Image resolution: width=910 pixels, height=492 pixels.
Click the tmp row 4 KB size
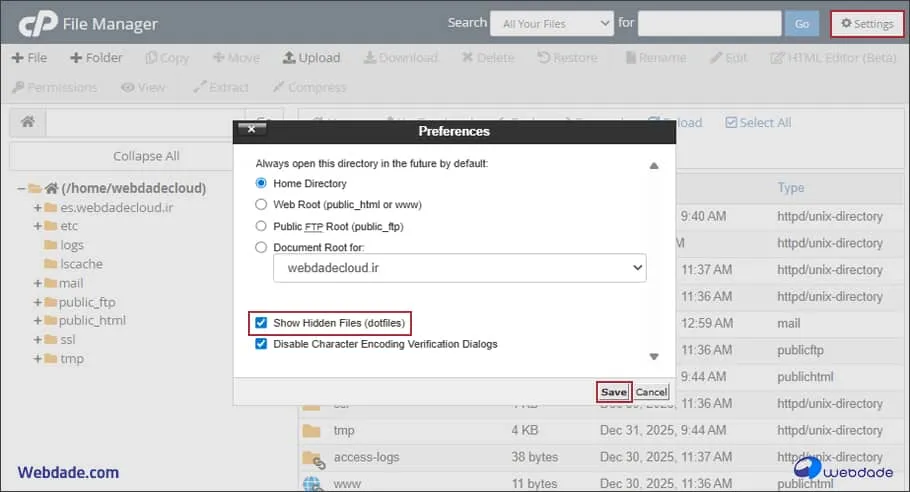point(525,430)
